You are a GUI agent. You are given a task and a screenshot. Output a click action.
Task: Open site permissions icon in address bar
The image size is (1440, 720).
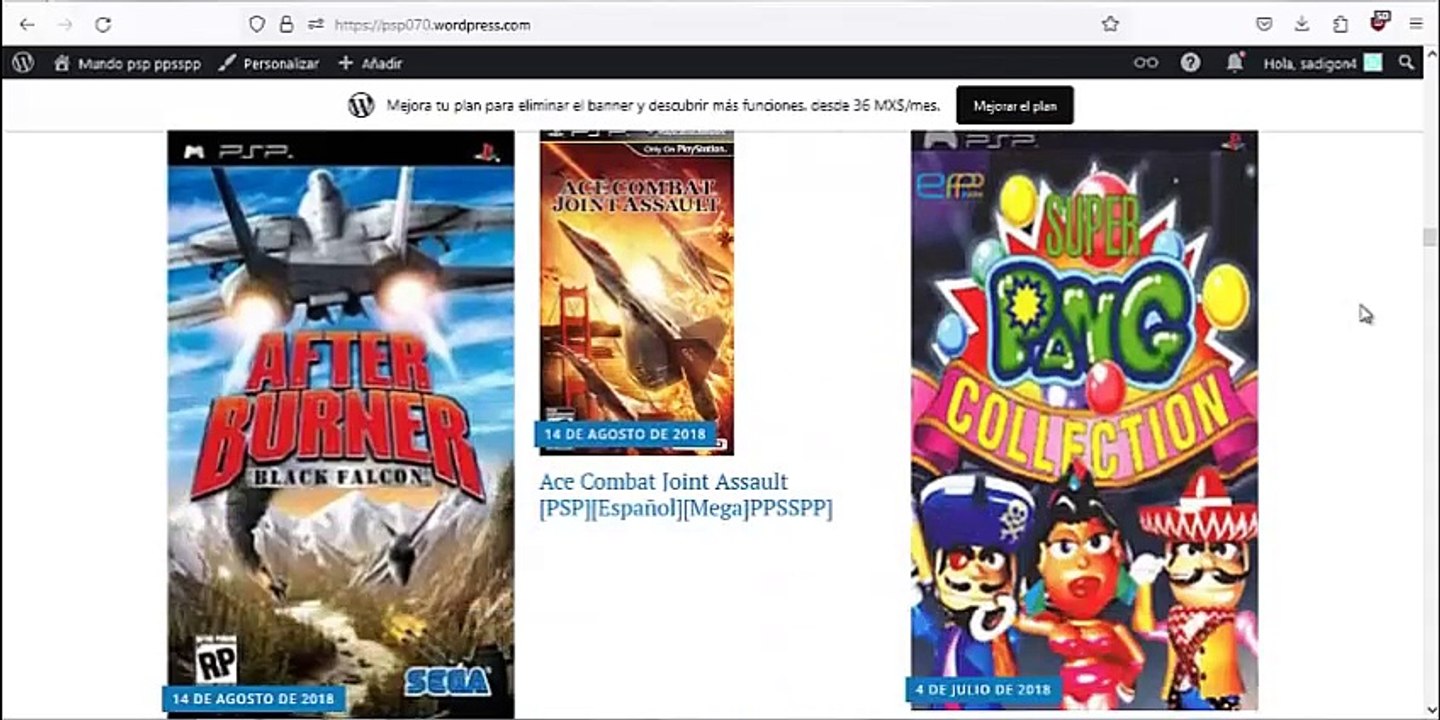(316, 25)
